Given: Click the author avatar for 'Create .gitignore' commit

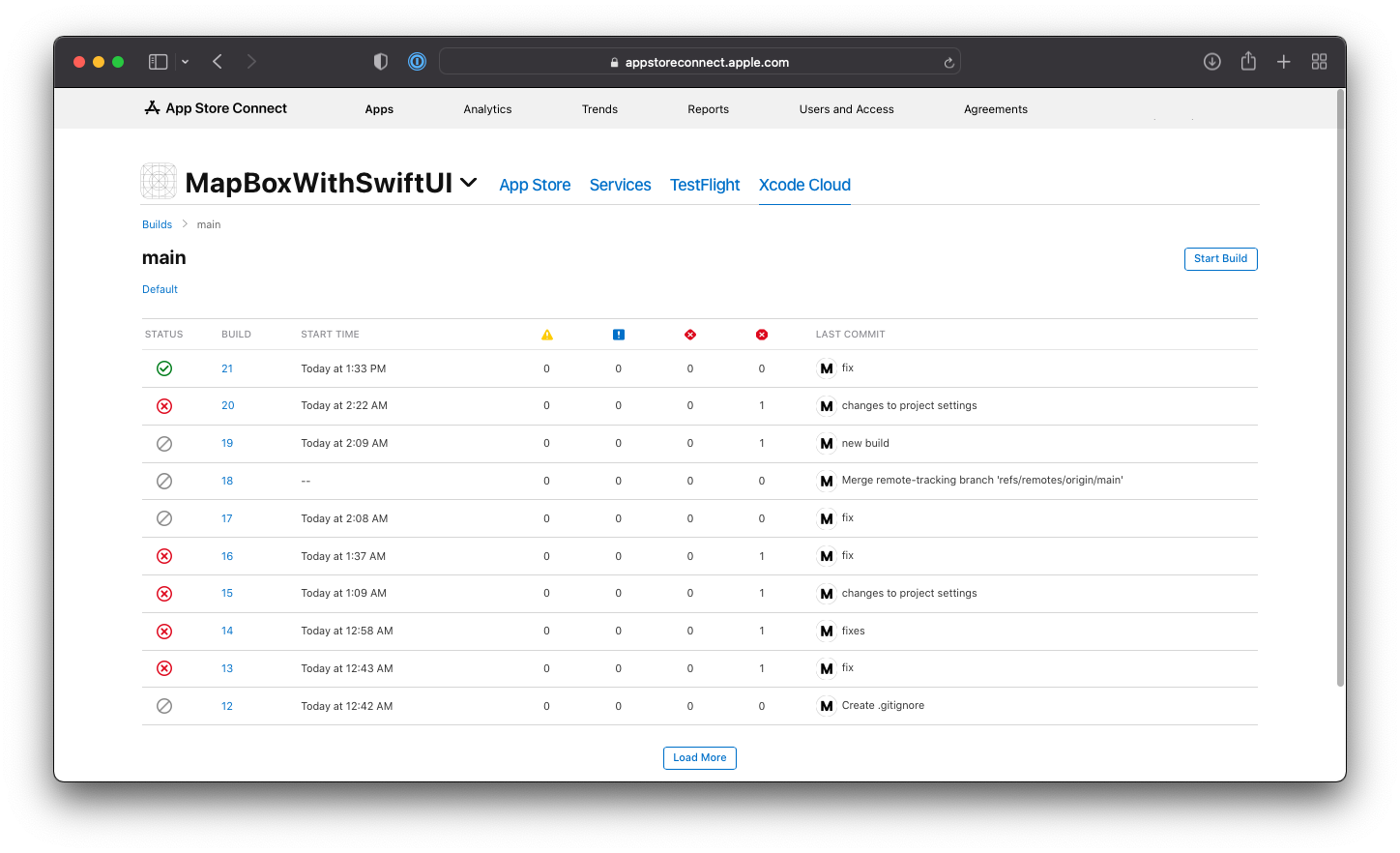Looking at the screenshot, I should tap(827, 706).
